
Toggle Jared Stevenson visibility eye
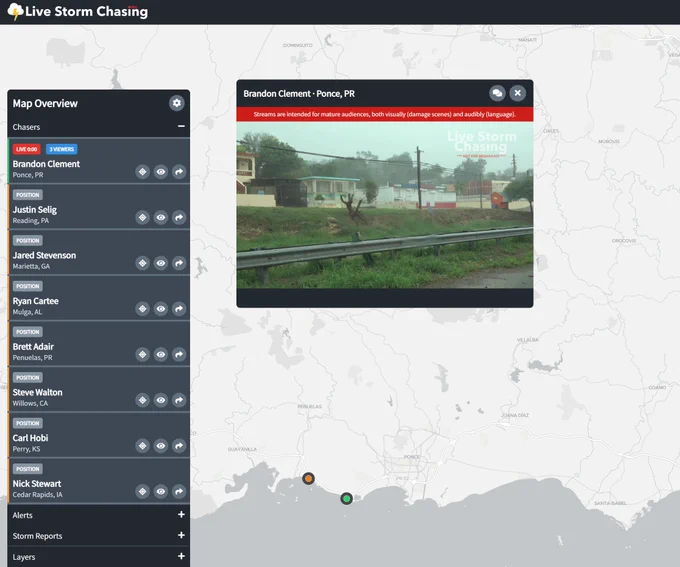(160, 263)
